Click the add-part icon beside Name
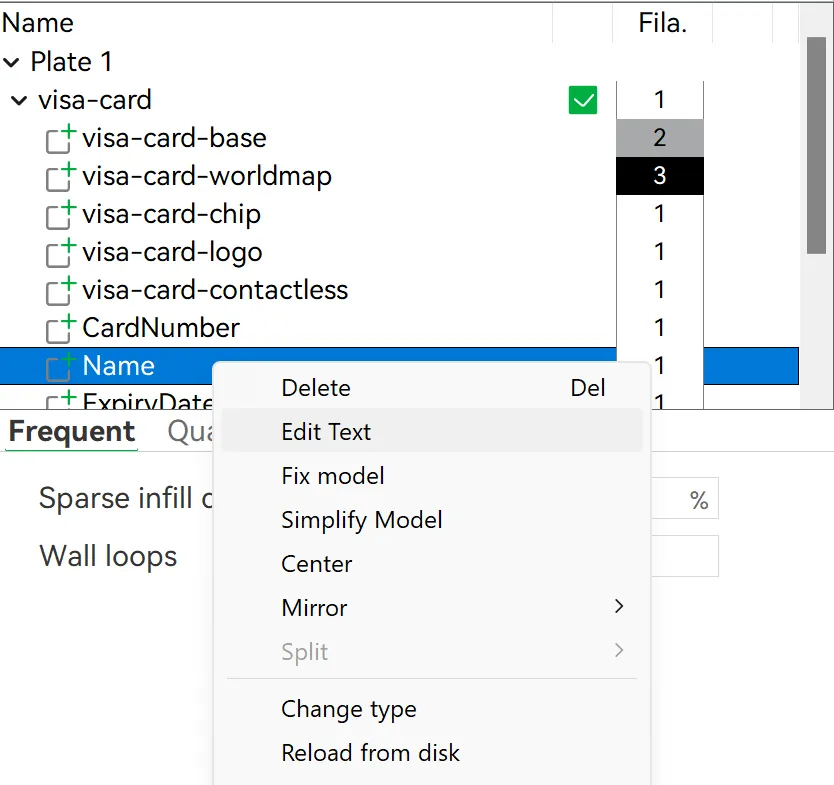The image size is (834, 785). 59,366
